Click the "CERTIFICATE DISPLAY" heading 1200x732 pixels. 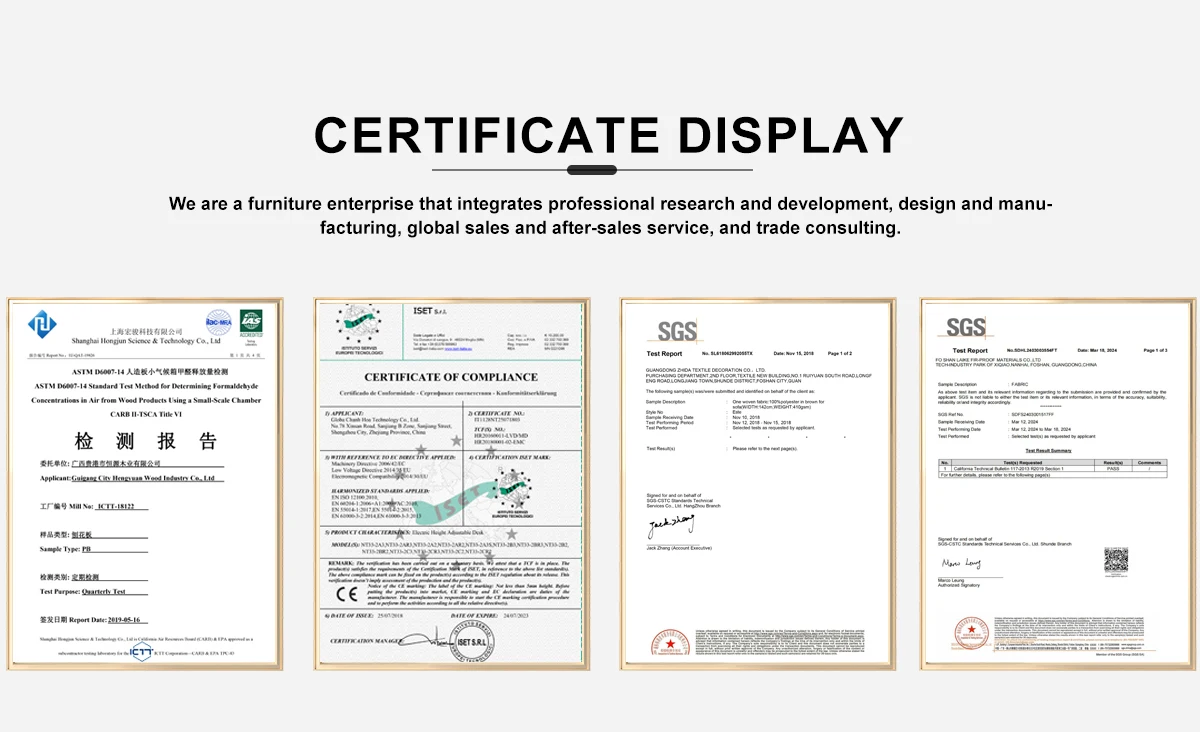pos(609,135)
